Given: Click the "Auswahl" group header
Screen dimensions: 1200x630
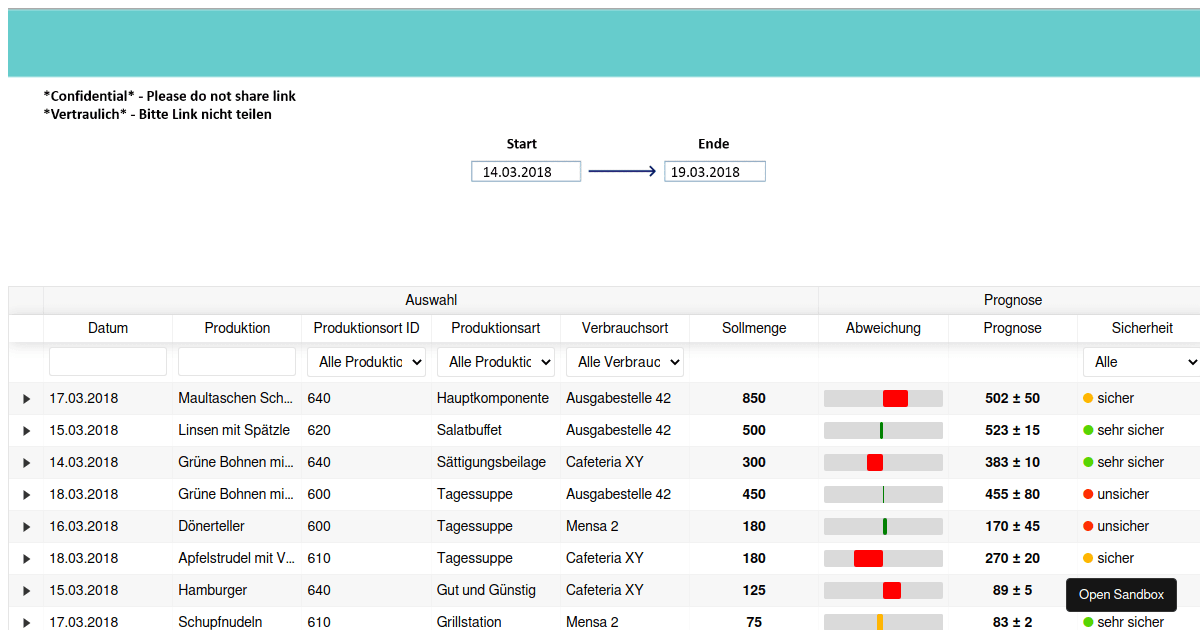Looking at the screenshot, I should (431, 299).
